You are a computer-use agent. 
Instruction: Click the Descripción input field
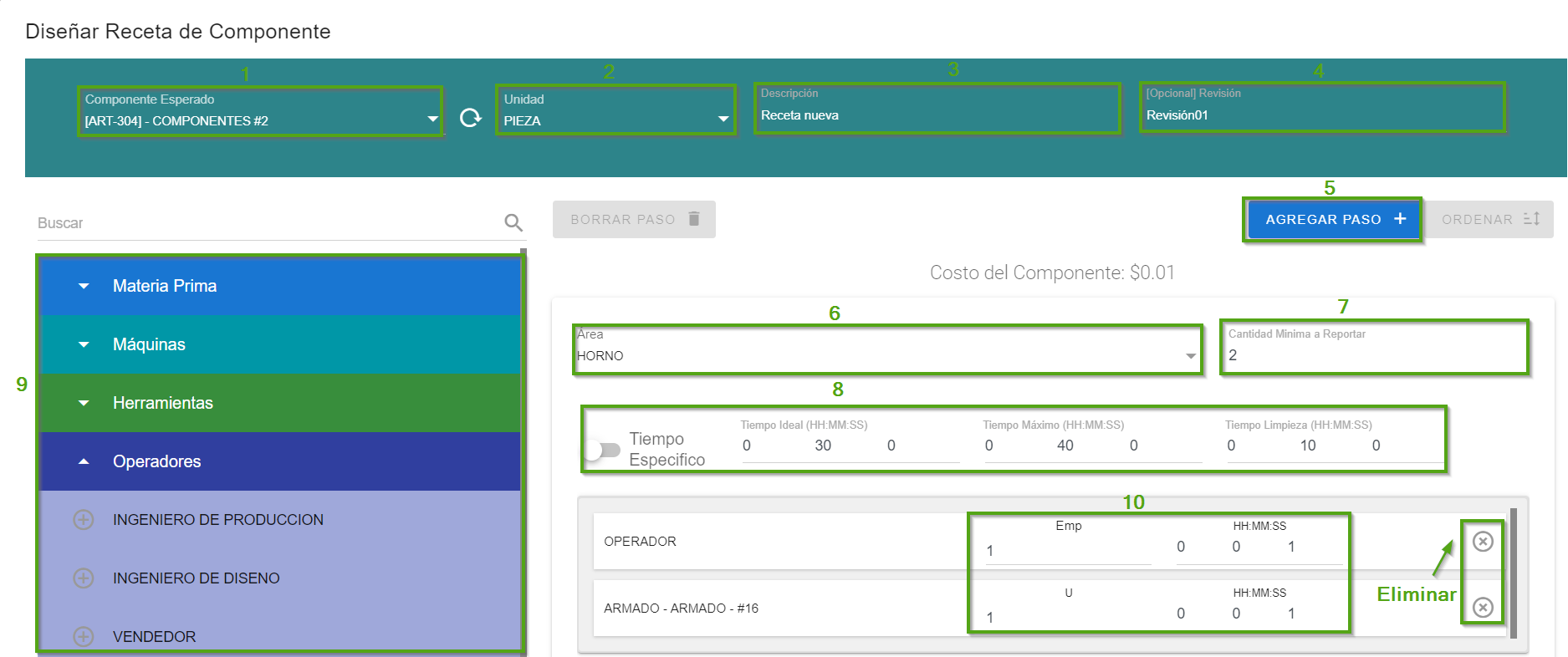coord(937,115)
